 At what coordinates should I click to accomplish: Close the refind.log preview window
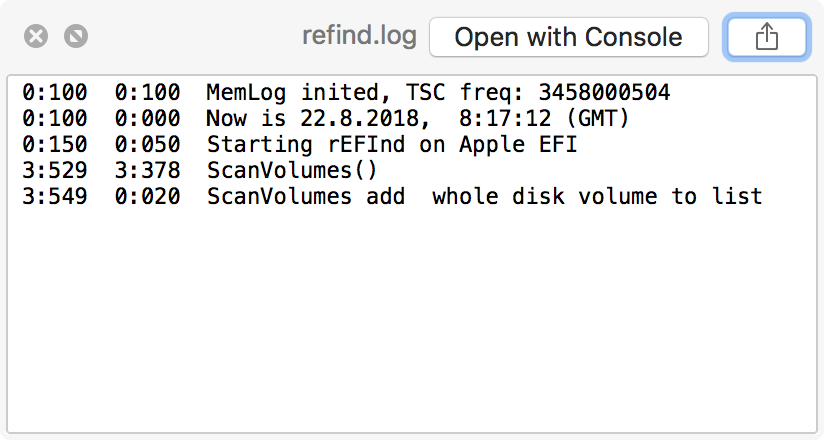click(x=36, y=37)
